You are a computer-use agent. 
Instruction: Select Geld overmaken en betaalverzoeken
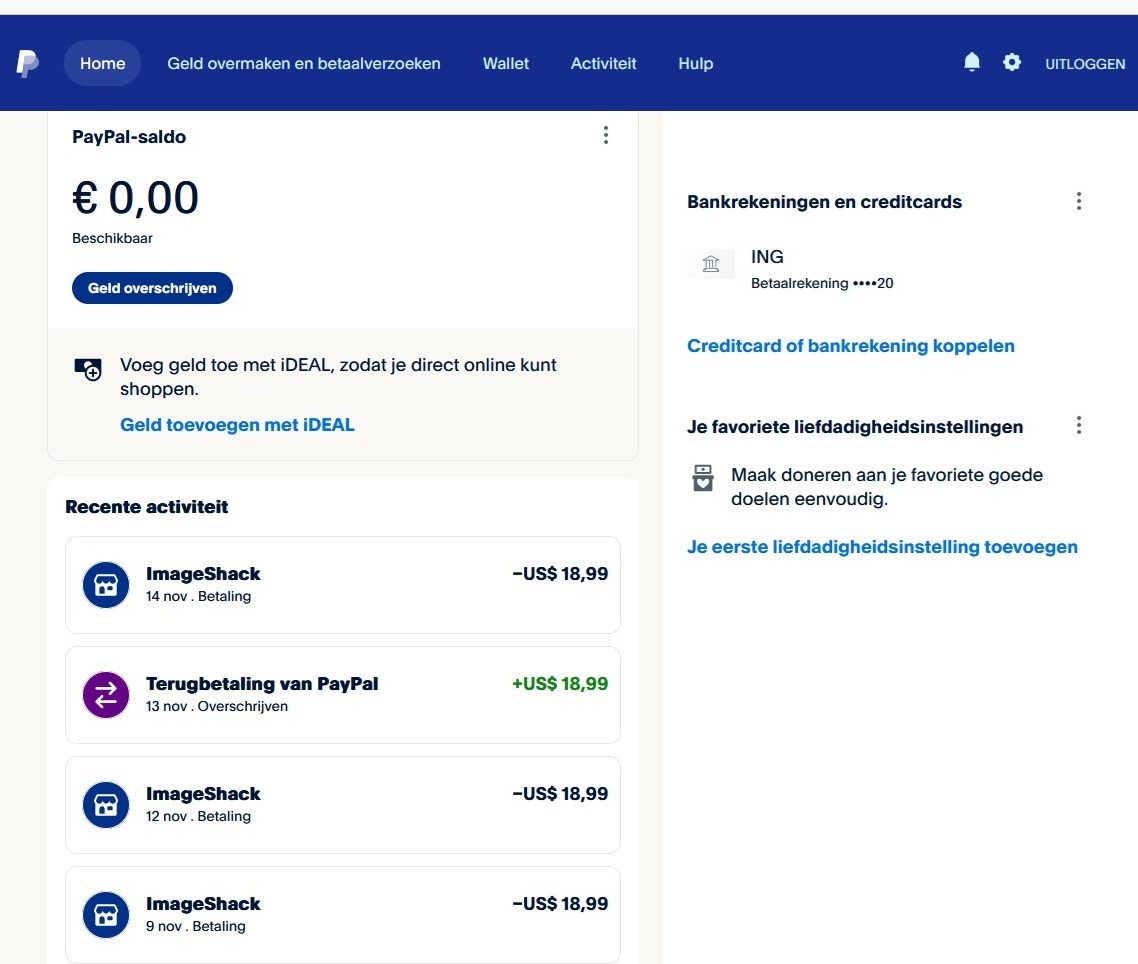click(304, 63)
